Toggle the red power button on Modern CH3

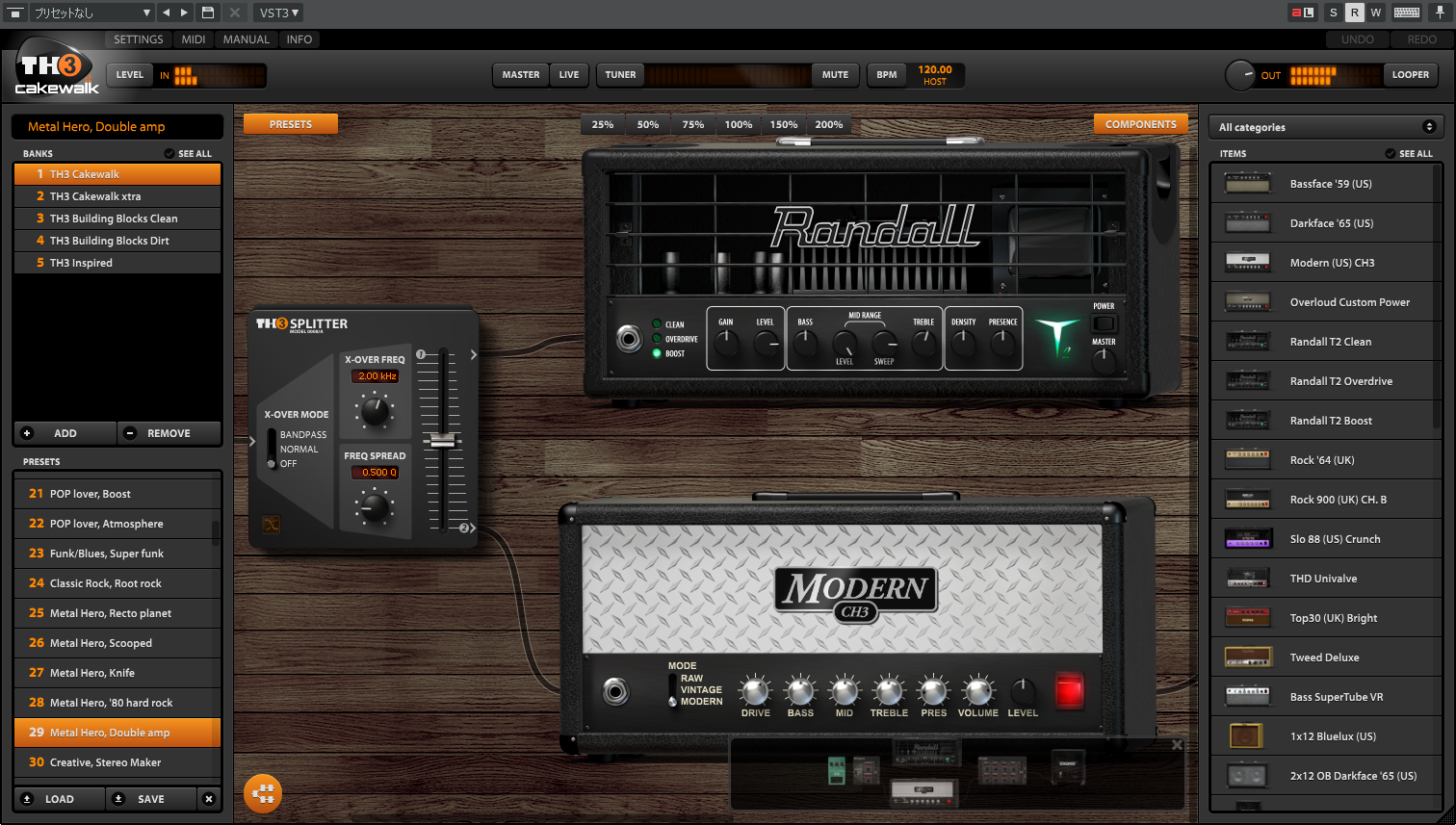click(1069, 690)
